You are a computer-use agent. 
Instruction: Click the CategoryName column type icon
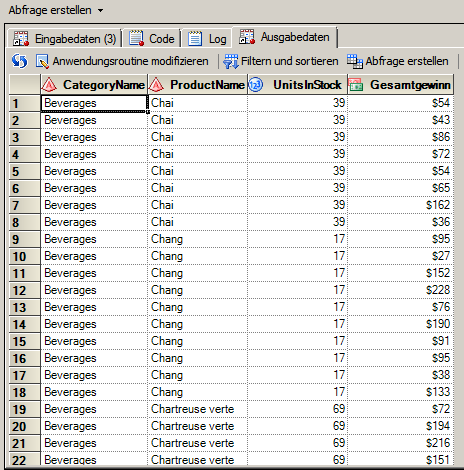(x=49, y=85)
